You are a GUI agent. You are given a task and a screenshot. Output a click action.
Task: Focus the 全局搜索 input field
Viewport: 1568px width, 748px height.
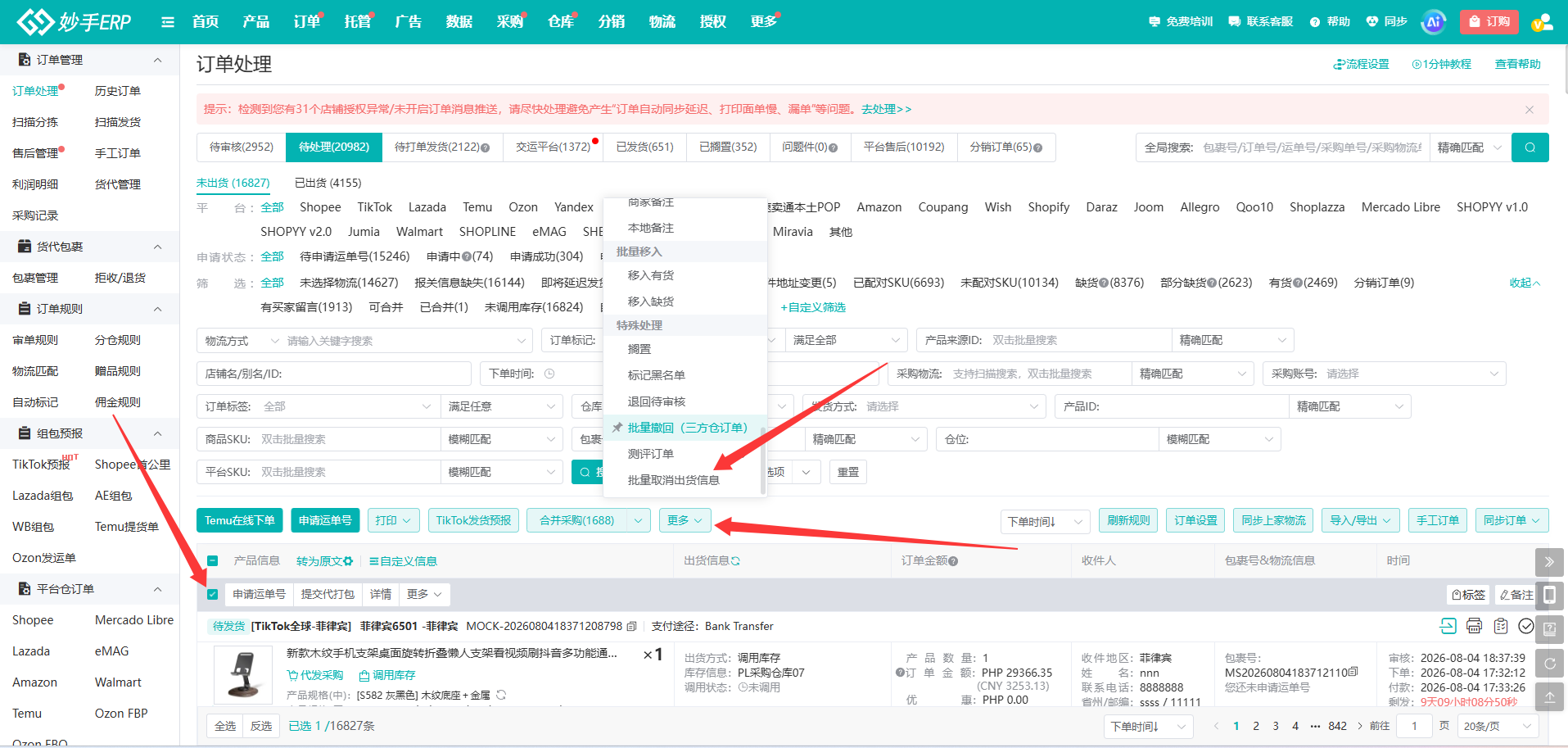tap(1312, 147)
